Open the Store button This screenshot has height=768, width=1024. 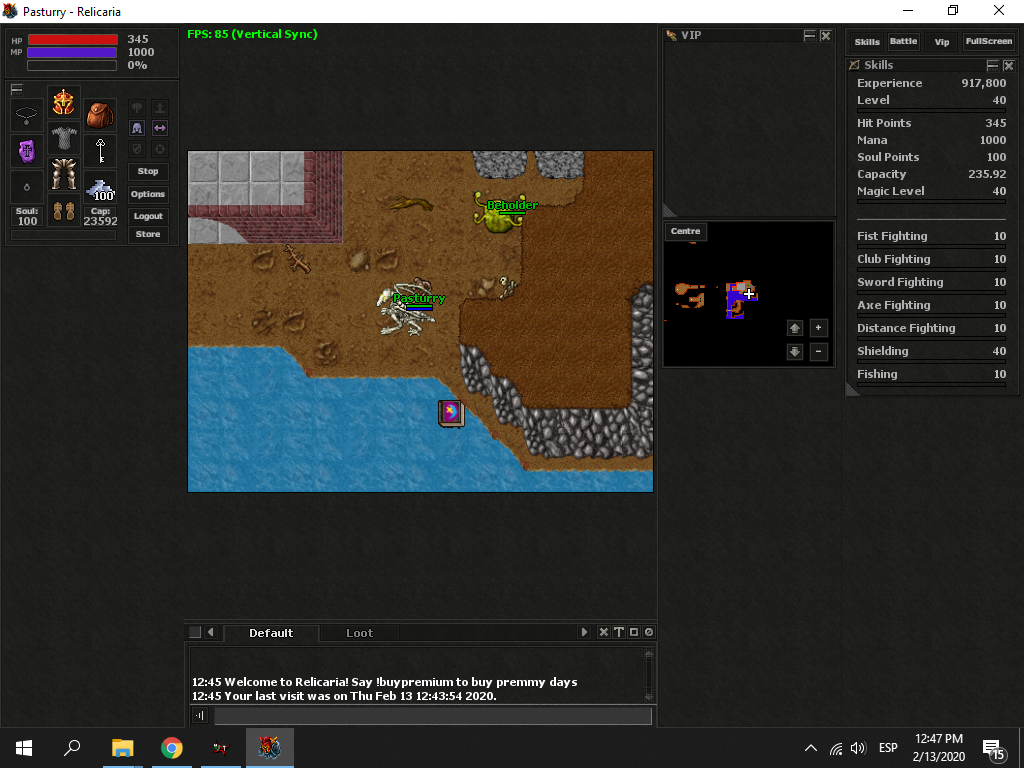click(x=148, y=234)
